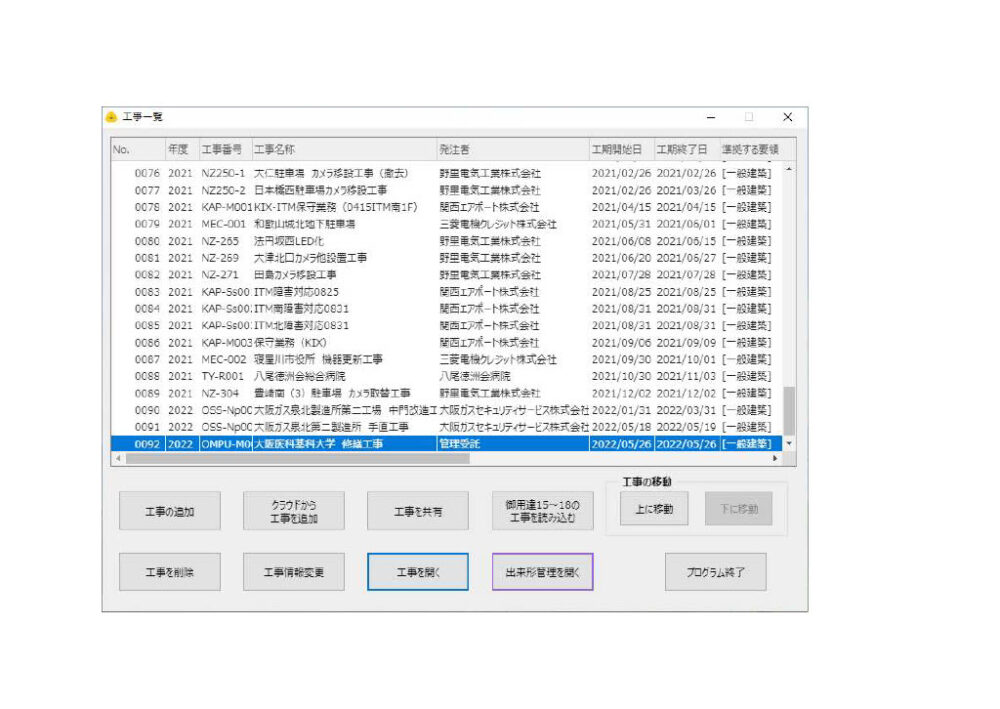The image size is (1000, 709).
Task: Select row 0089 NZ-304
Action: pos(446,393)
